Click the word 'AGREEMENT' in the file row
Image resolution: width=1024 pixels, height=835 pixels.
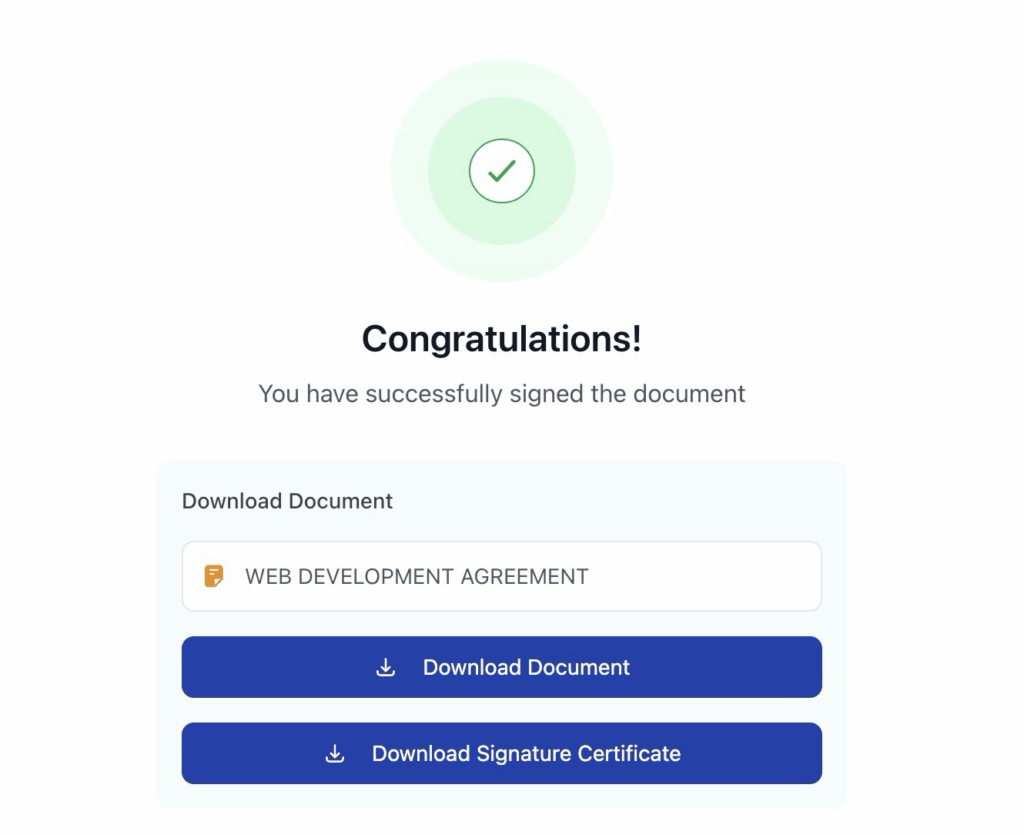524,576
